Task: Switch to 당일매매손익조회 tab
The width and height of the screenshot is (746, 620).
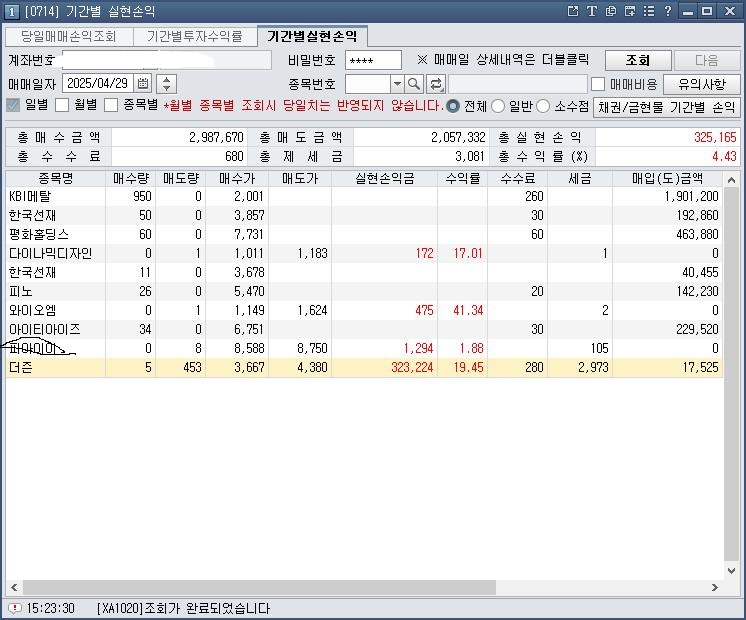Action: tap(69, 37)
